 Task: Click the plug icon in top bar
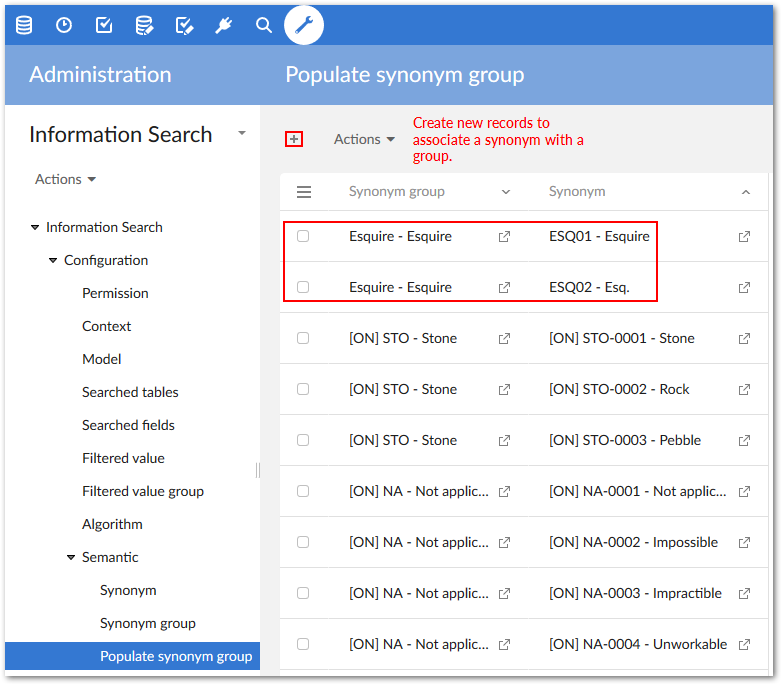224,25
